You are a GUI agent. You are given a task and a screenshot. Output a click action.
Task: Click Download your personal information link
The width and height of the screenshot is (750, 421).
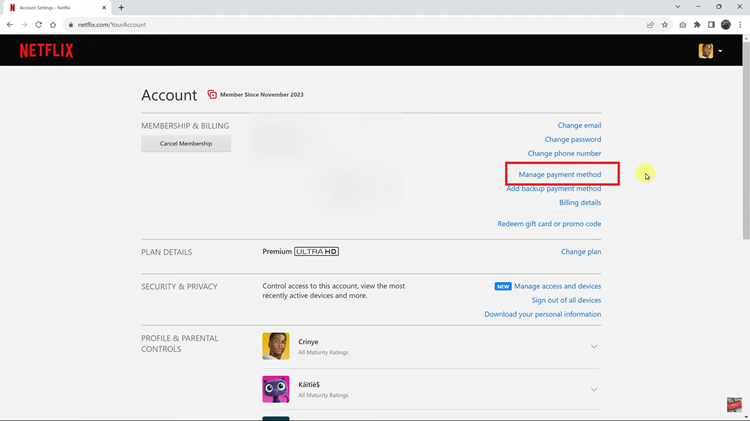pyautogui.click(x=542, y=314)
